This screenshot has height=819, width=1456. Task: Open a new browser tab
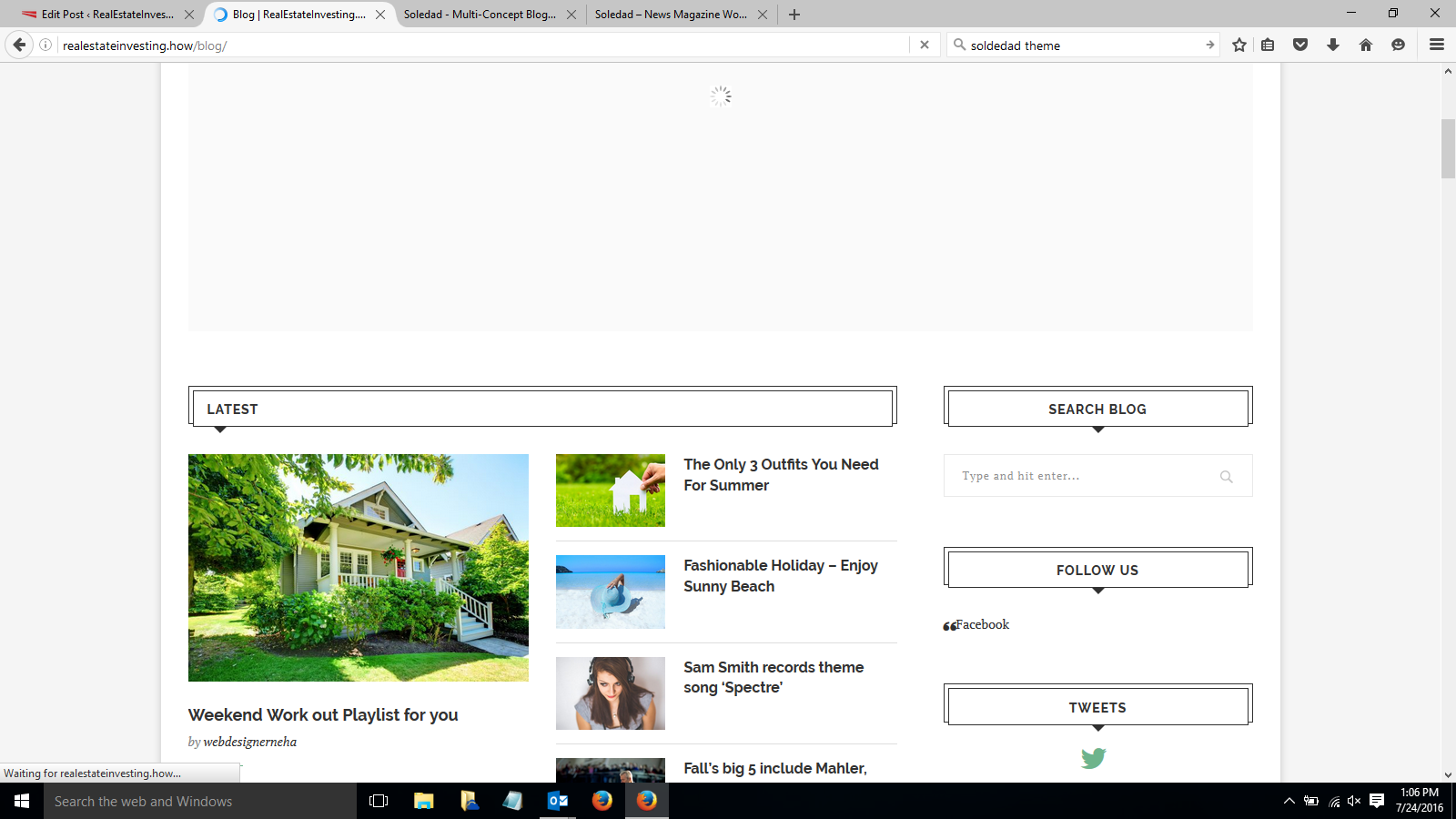[x=794, y=15]
